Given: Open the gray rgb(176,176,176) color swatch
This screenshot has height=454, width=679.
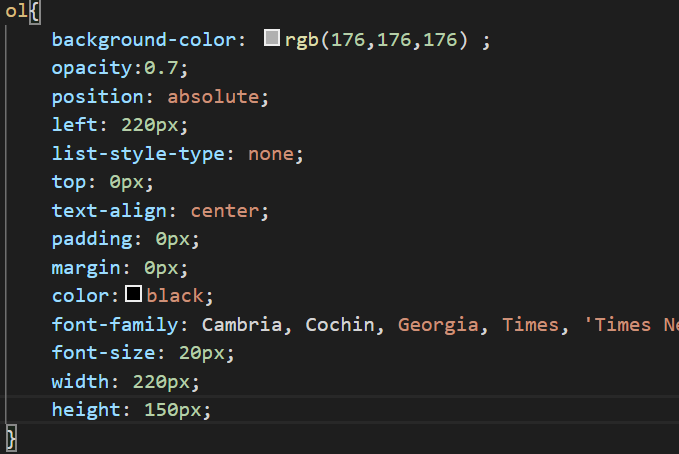Looking at the screenshot, I should pos(273,39).
